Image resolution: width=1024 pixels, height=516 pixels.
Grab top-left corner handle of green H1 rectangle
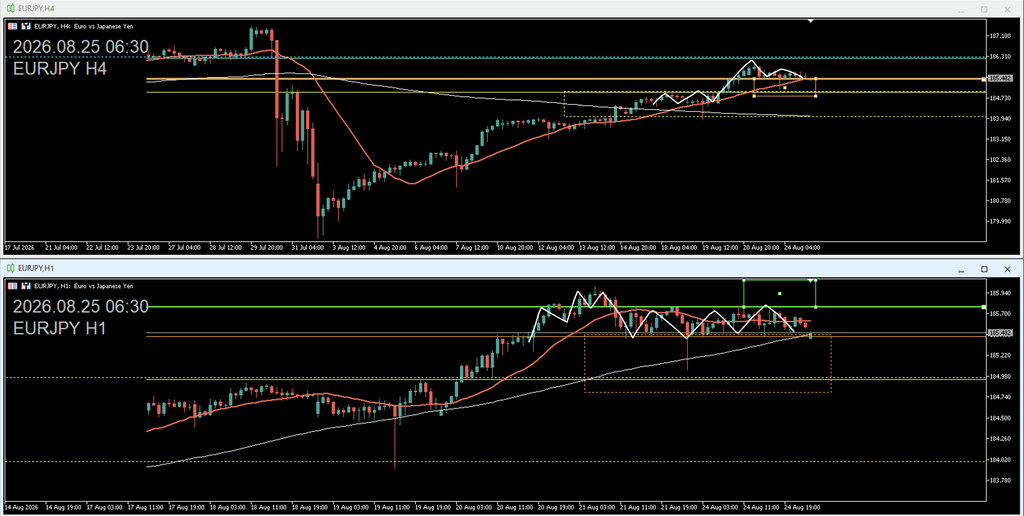point(744,280)
